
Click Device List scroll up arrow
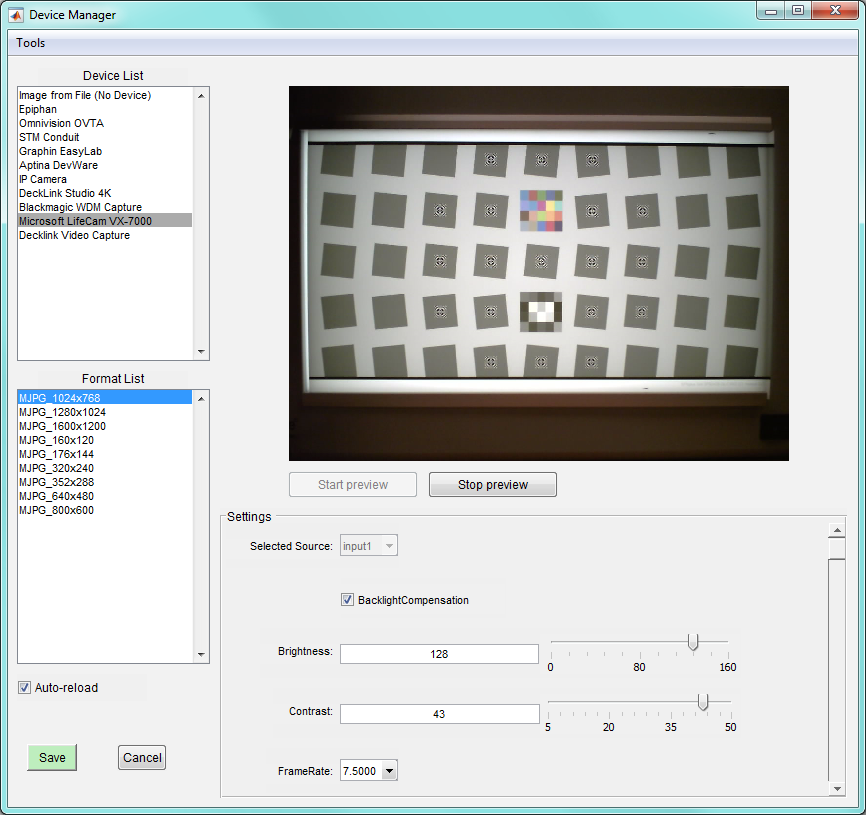201,96
